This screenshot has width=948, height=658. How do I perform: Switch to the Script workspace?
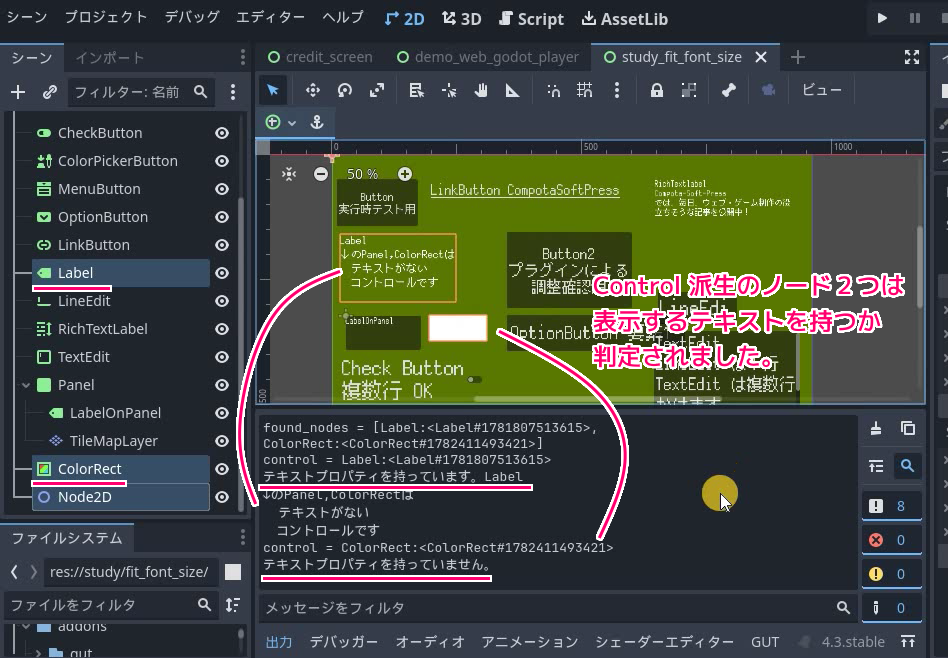tap(531, 19)
